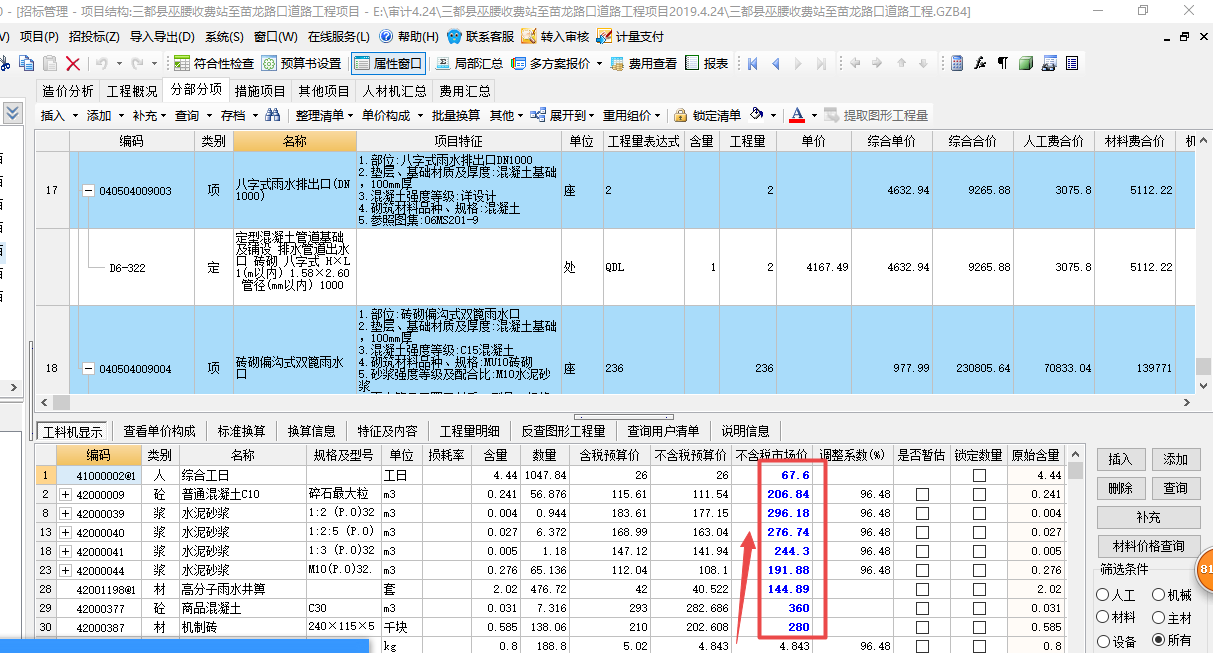This screenshot has height=653, width=1213.
Task: Click the 材料价格查询 button
Action: coord(1148,546)
